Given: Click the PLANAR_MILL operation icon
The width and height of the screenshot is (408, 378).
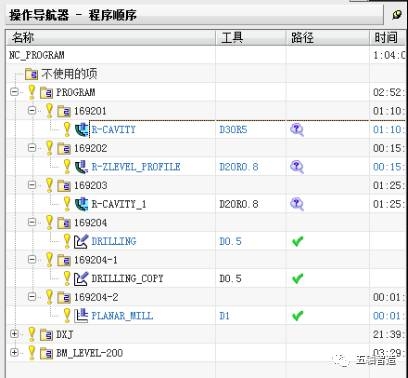Looking at the screenshot, I should [81, 316].
